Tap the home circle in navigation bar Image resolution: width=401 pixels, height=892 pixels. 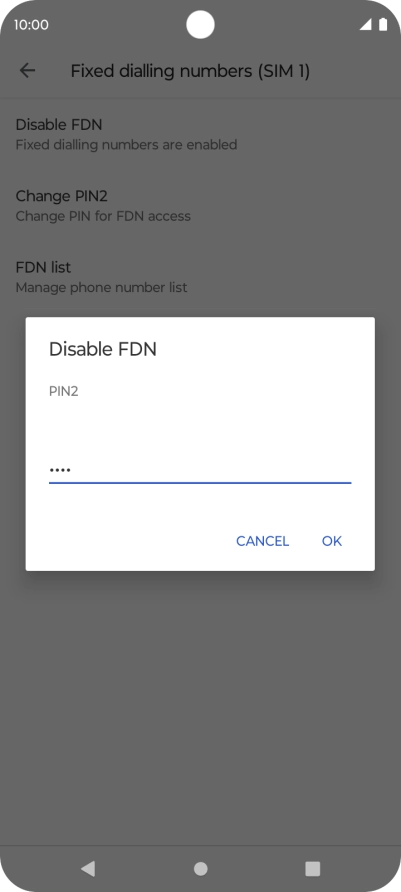(200, 868)
